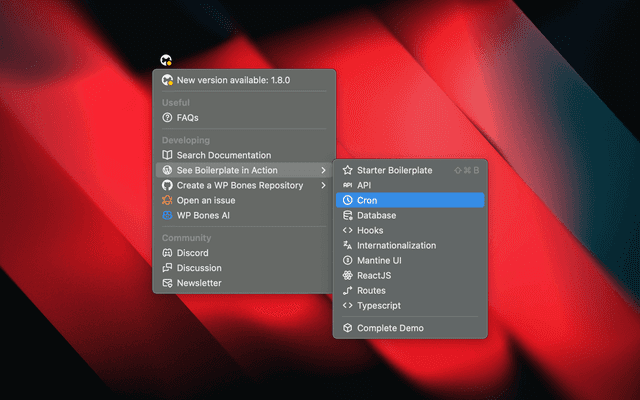
Task: Select Internationalization from the submenu
Action: pos(396,245)
